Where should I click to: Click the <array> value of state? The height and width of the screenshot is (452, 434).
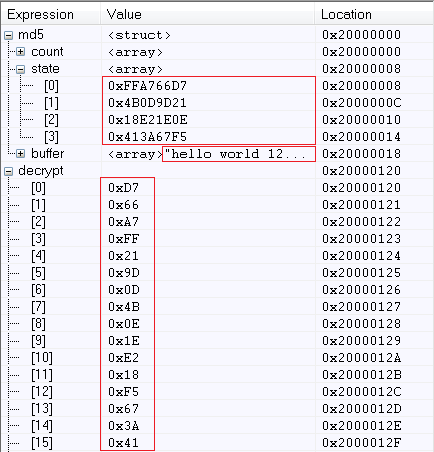coord(135,69)
